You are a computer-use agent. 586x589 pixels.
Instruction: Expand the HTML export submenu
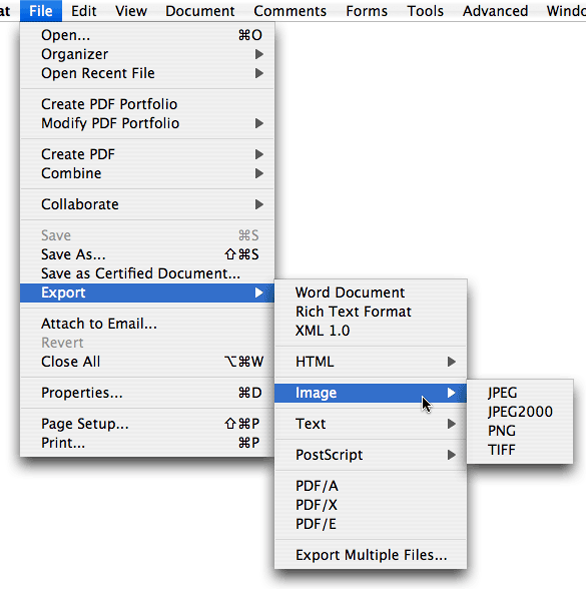tap(371, 362)
